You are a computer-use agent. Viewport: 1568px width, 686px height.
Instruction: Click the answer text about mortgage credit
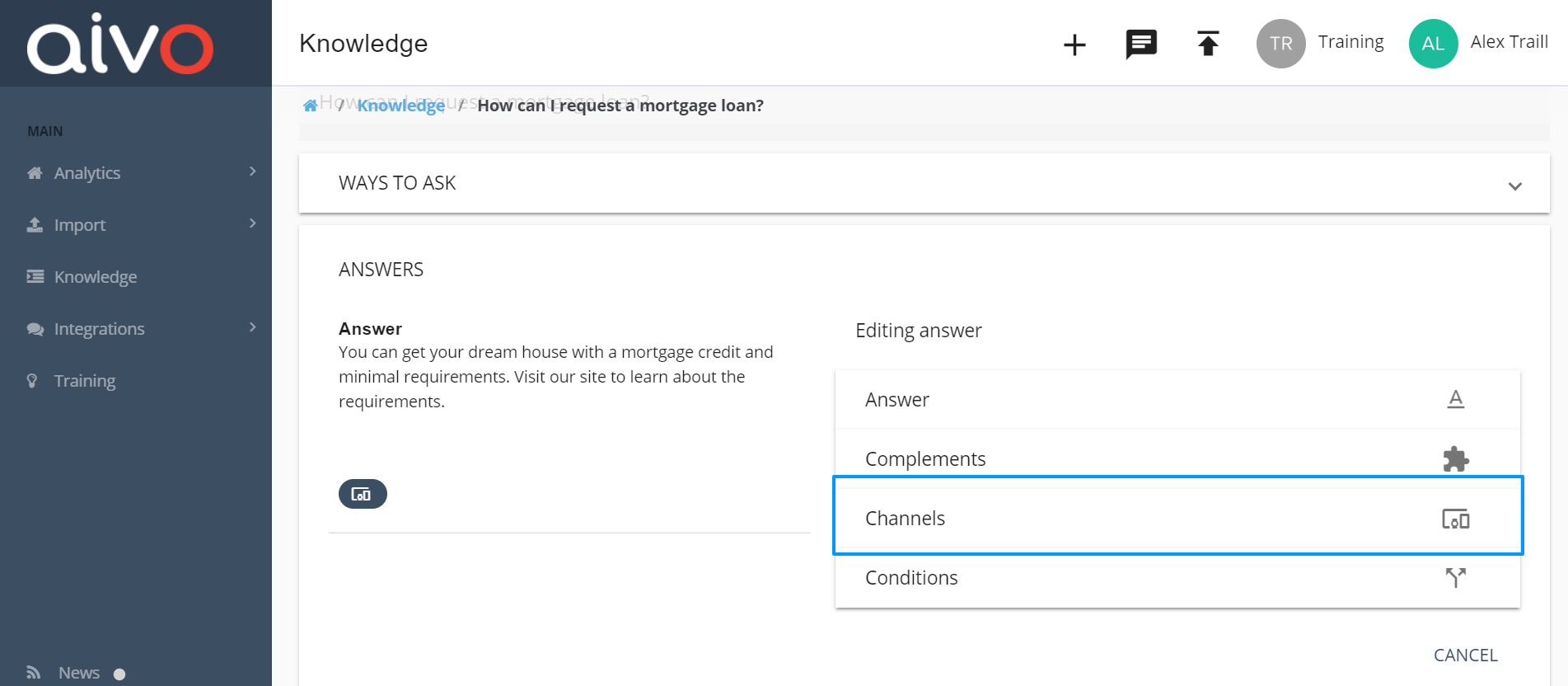coord(556,377)
